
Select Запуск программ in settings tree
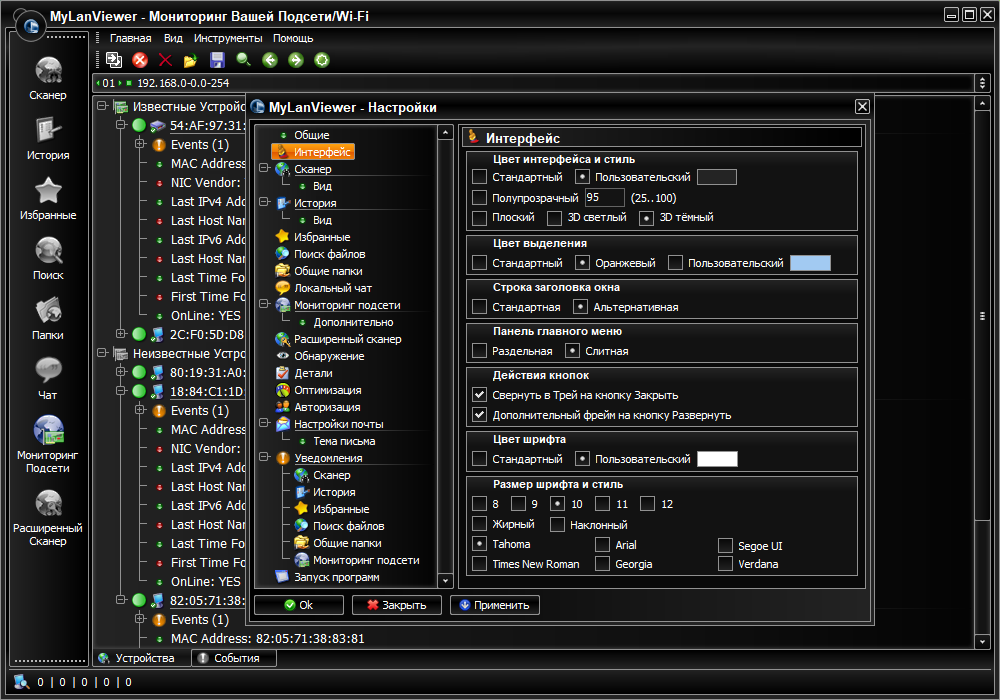[x=336, y=577]
